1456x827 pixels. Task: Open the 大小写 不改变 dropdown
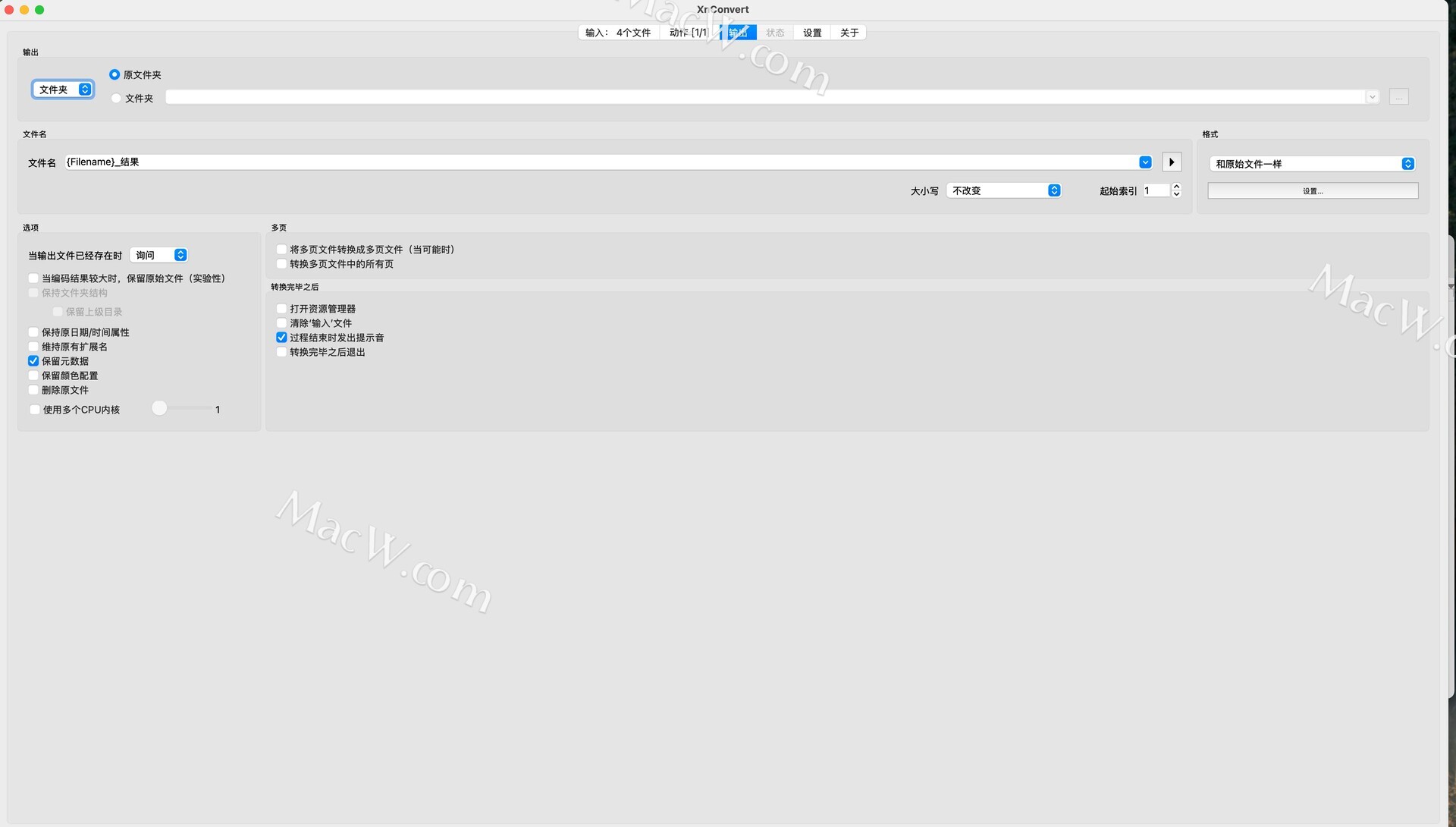point(1004,190)
